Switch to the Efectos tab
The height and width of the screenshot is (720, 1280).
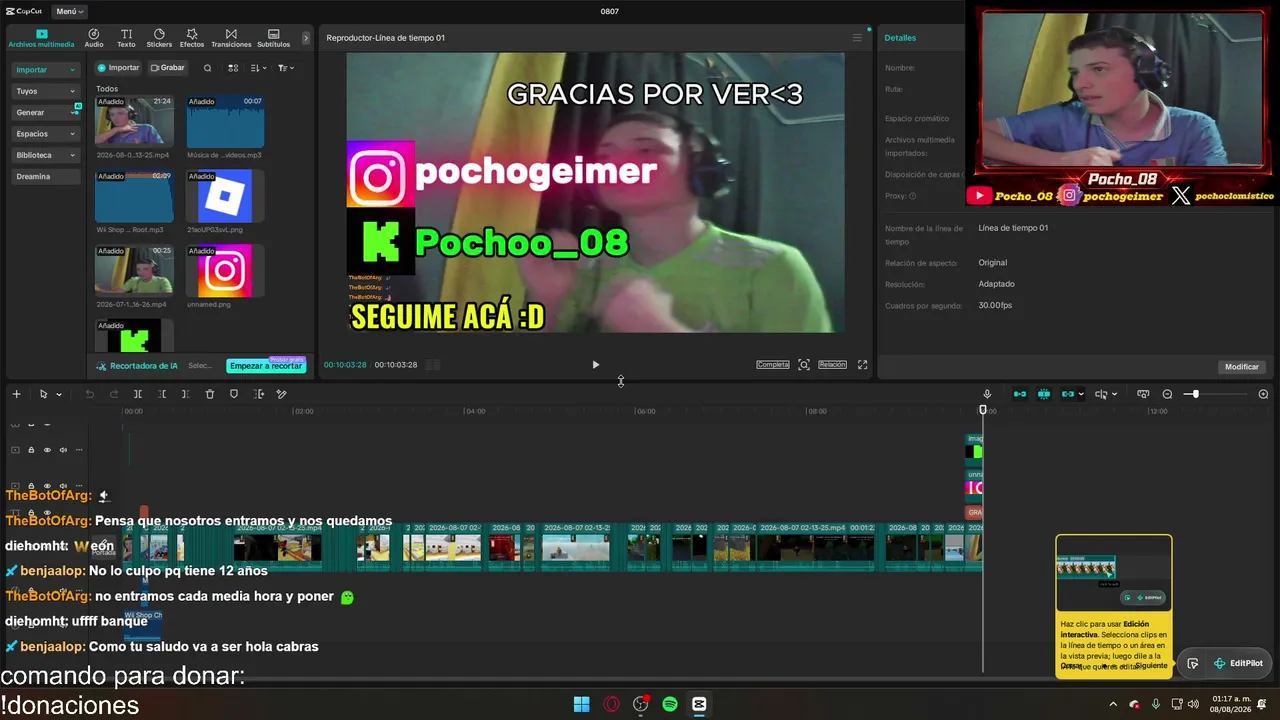pos(192,38)
